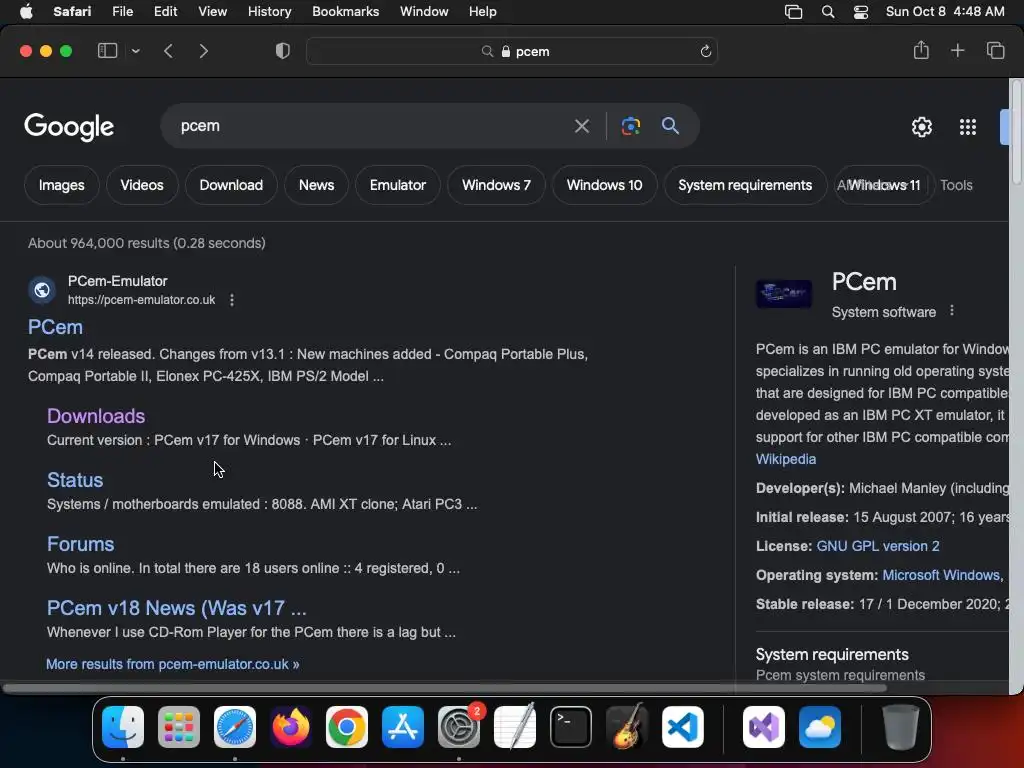Filter results by Images
Screen dimensions: 1024x768
61,185
